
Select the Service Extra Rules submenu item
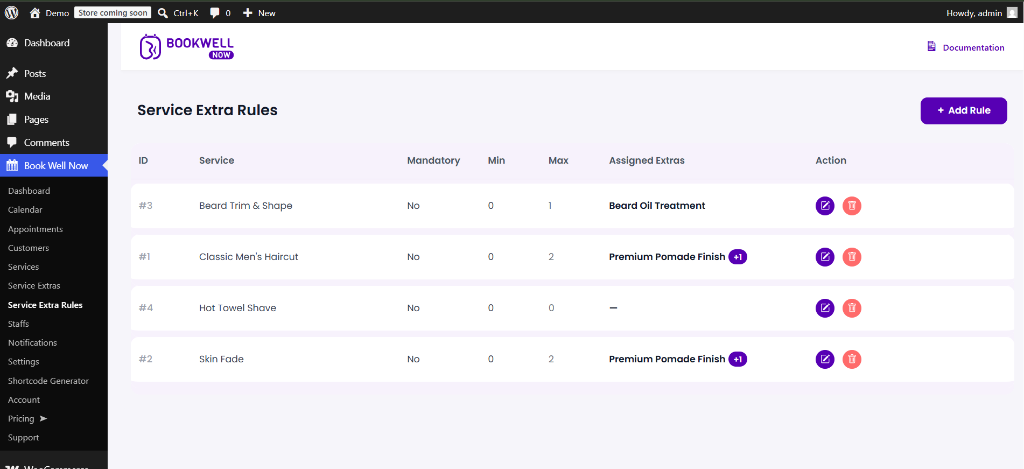point(45,304)
